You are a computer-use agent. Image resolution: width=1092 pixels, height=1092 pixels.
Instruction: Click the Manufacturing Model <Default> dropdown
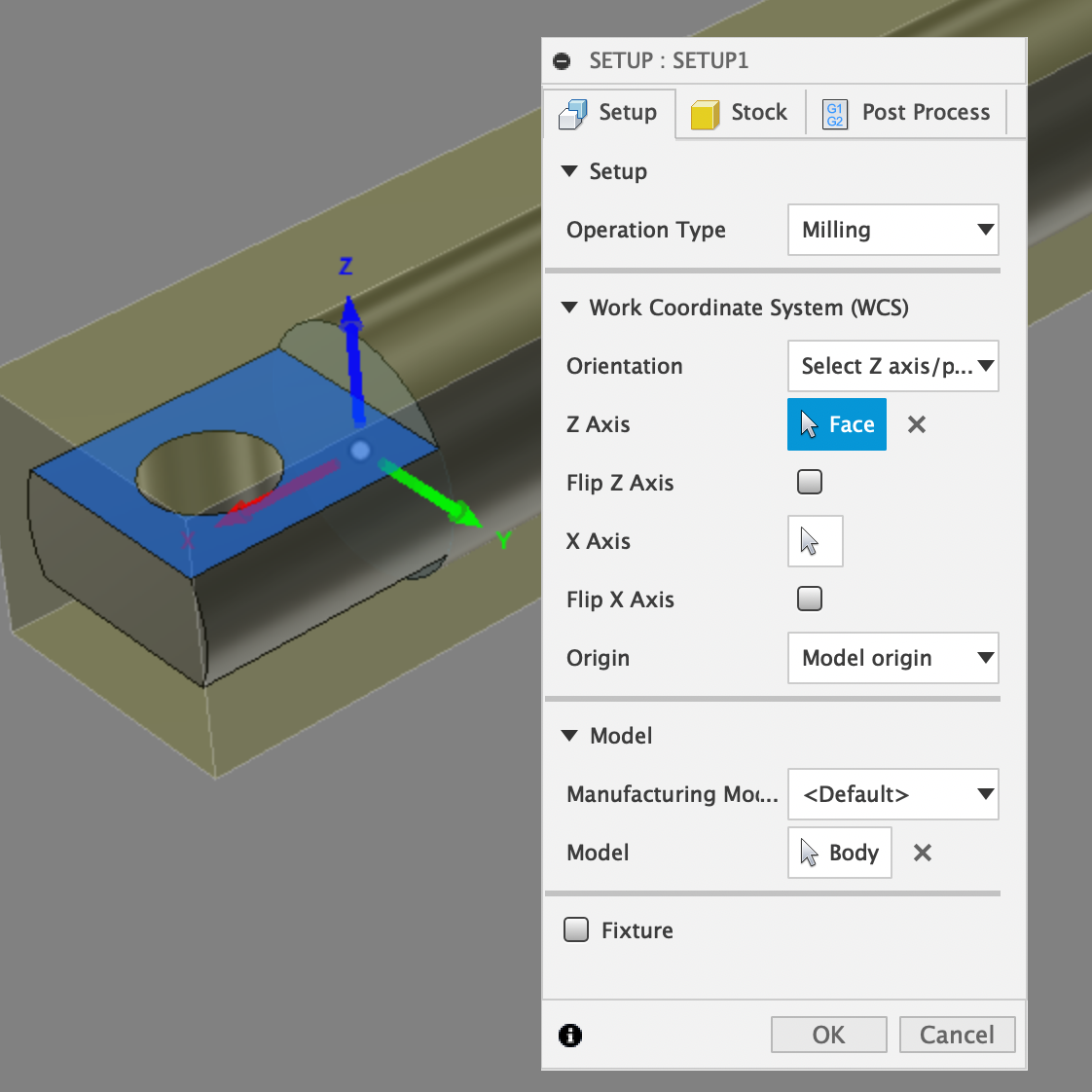pos(892,794)
